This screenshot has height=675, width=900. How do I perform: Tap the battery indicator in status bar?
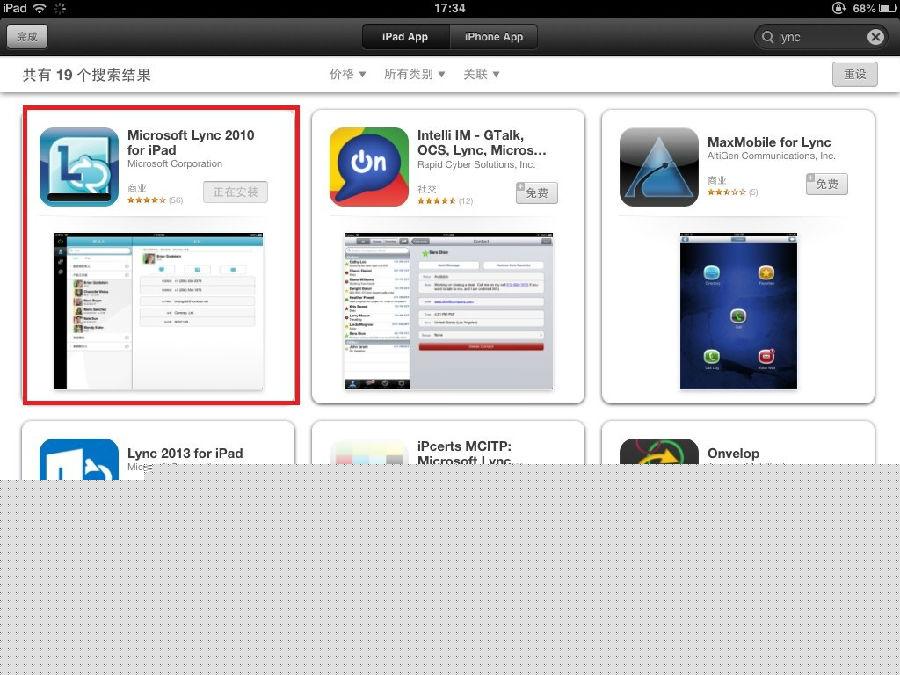click(x=887, y=8)
